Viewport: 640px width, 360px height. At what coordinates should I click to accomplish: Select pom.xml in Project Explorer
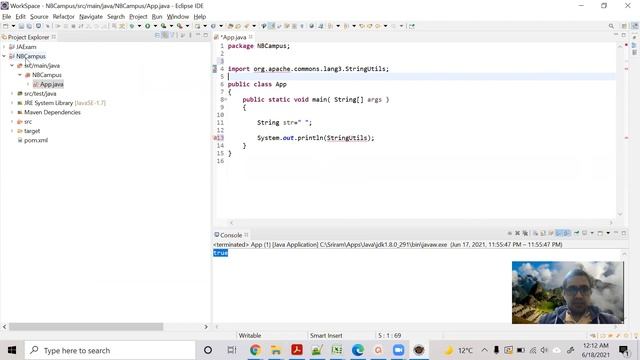[36, 140]
